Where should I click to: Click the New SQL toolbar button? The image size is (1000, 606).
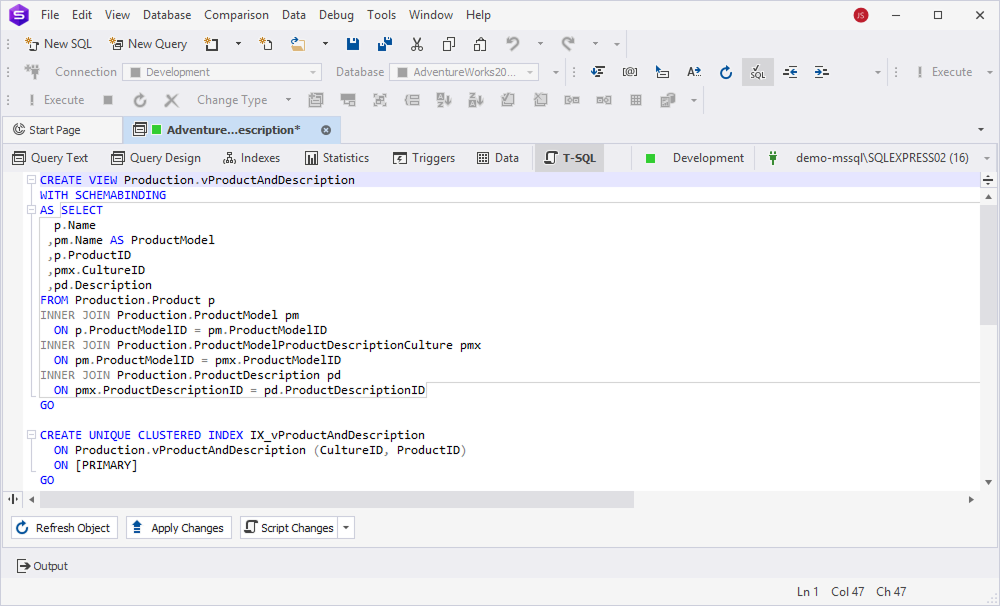tap(58, 44)
